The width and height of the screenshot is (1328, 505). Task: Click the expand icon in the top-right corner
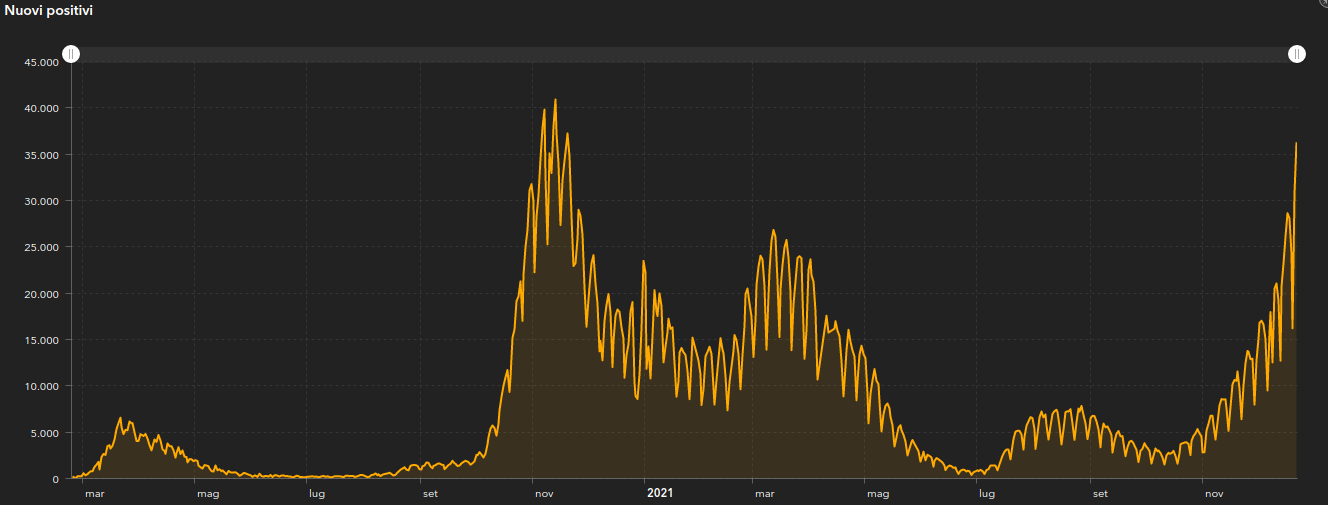pos(1323,3)
